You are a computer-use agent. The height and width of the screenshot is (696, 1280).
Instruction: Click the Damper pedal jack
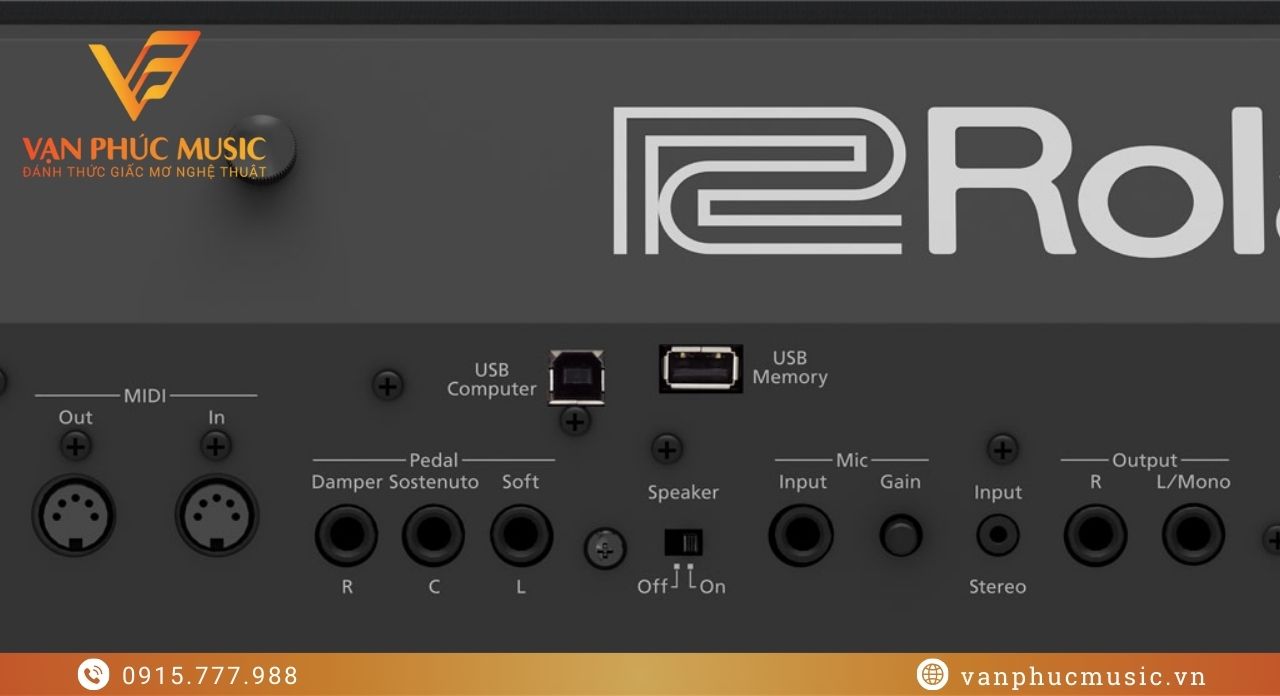point(346,535)
